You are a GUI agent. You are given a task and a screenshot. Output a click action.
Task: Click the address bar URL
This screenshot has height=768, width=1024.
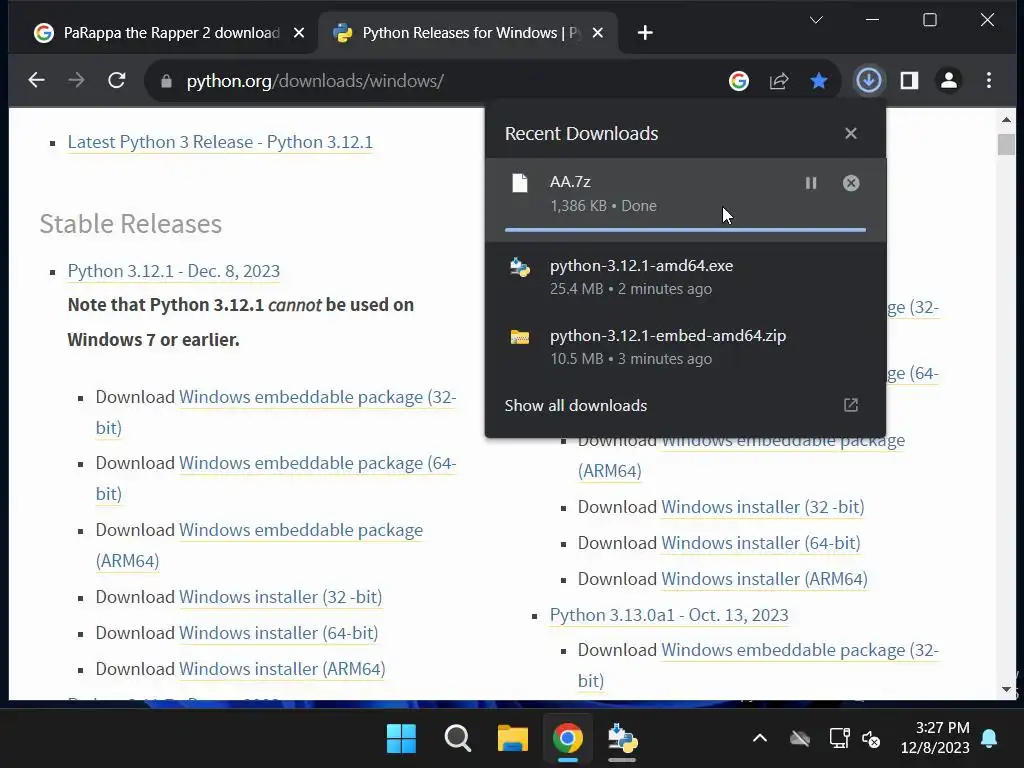(x=315, y=81)
